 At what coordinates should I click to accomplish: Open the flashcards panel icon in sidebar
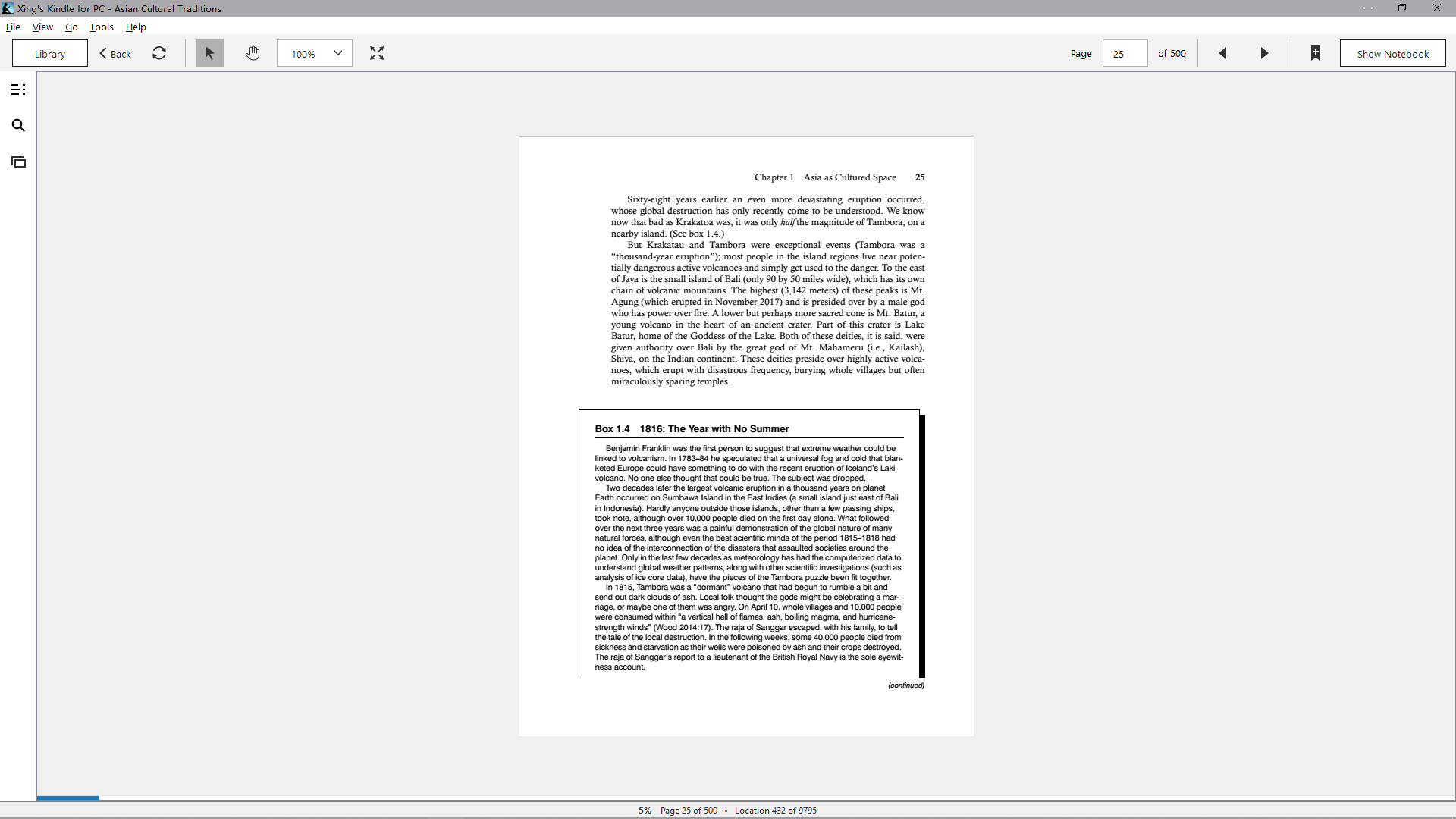(18, 162)
